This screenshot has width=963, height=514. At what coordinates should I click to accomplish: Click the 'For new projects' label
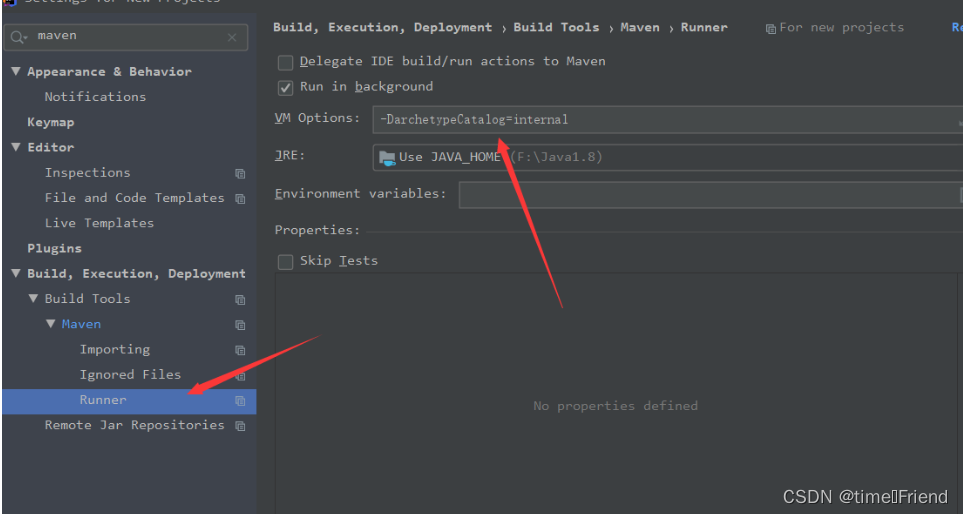[x=841, y=28]
